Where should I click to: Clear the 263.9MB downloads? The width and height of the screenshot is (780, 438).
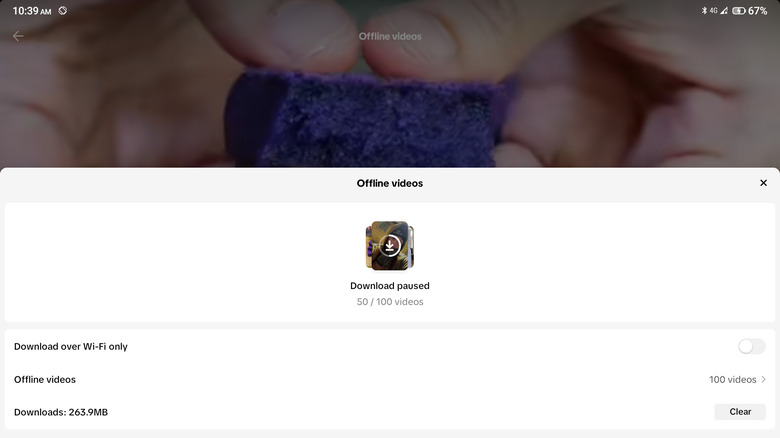pyautogui.click(x=740, y=412)
